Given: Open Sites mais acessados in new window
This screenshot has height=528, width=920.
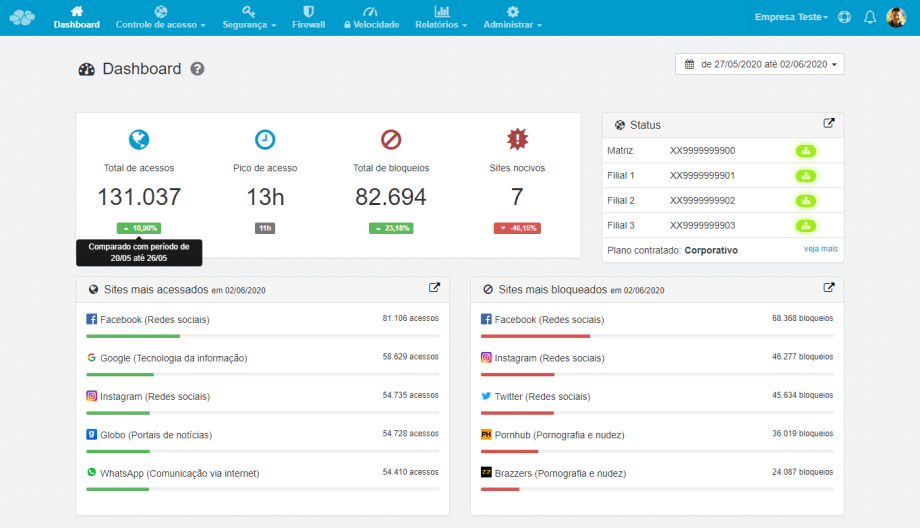Looking at the screenshot, I should click(434, 288).
